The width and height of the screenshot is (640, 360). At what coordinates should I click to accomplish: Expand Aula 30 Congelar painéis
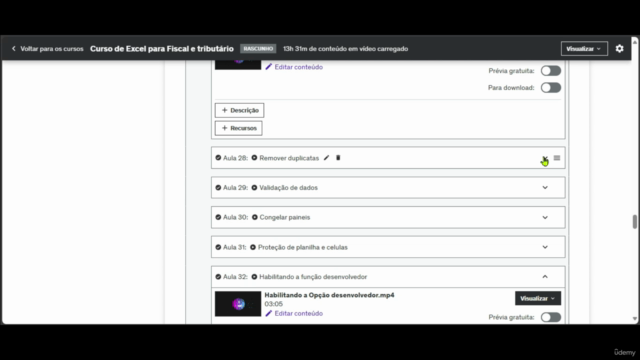point(545,218)
